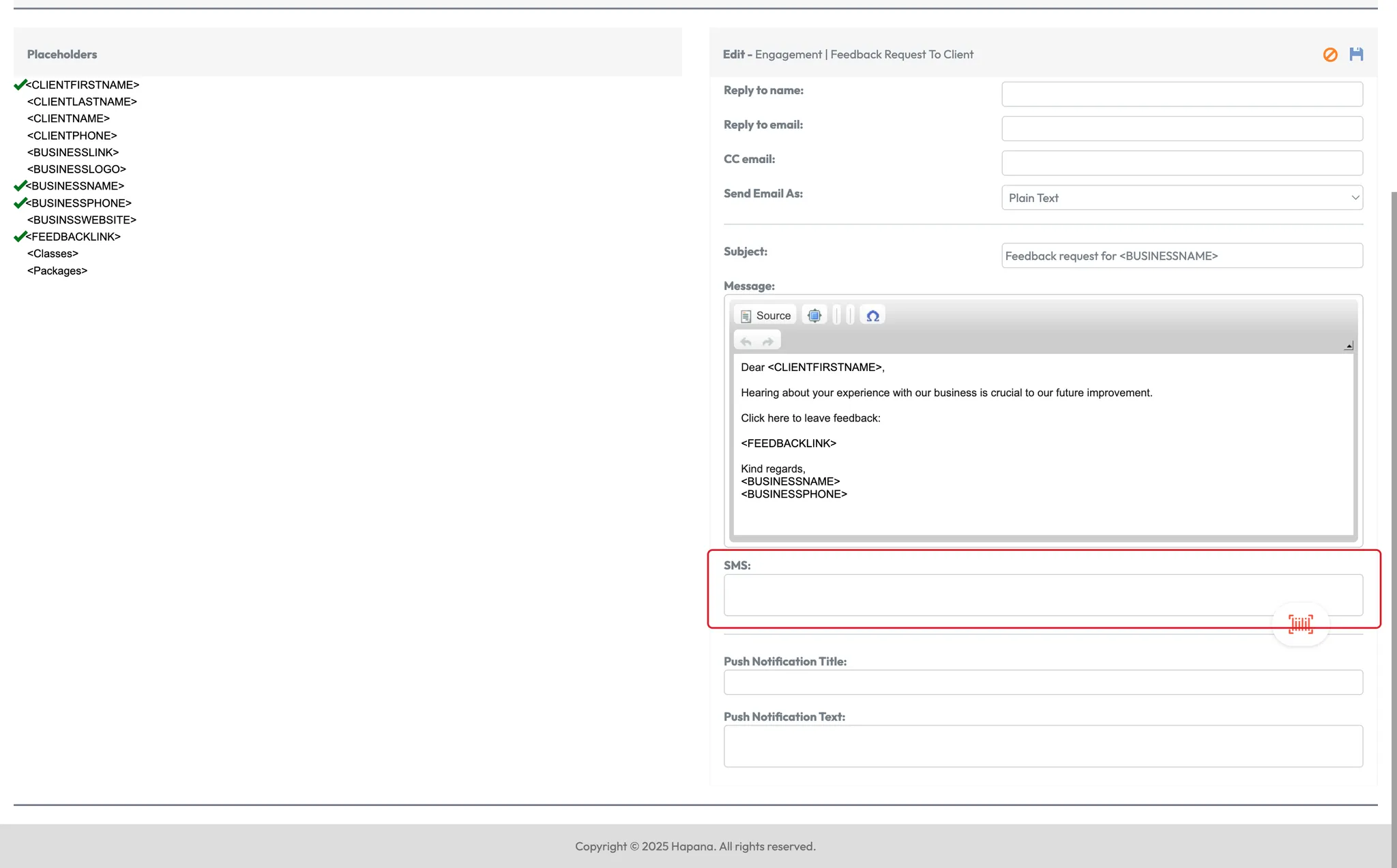This screenshot has width=1397, height=868.
Task: Collapse the editor toolbar with small triangle
Action: (x=1349, y=346)
